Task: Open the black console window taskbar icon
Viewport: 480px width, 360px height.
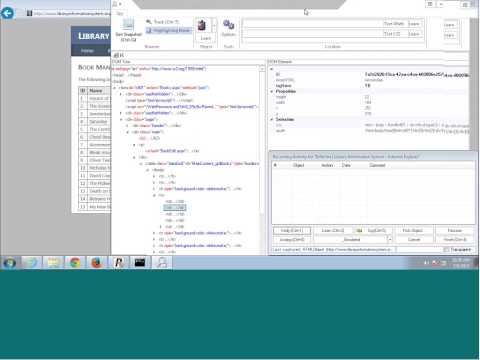Action: [140, 263]
